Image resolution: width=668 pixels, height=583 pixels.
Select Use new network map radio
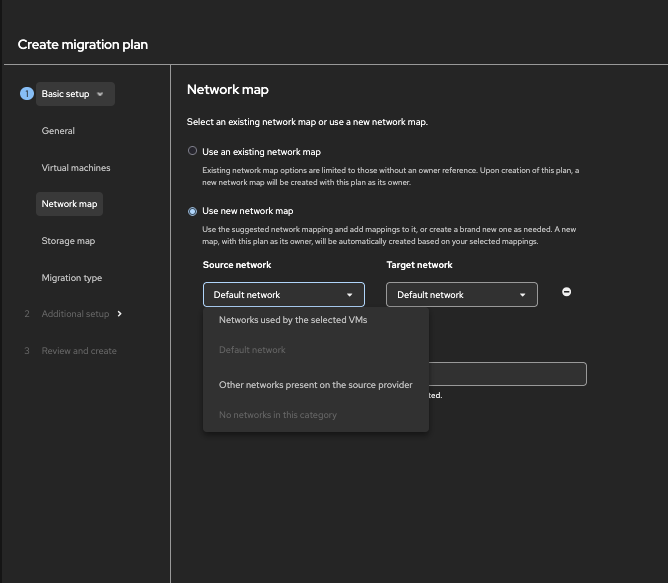193,211
